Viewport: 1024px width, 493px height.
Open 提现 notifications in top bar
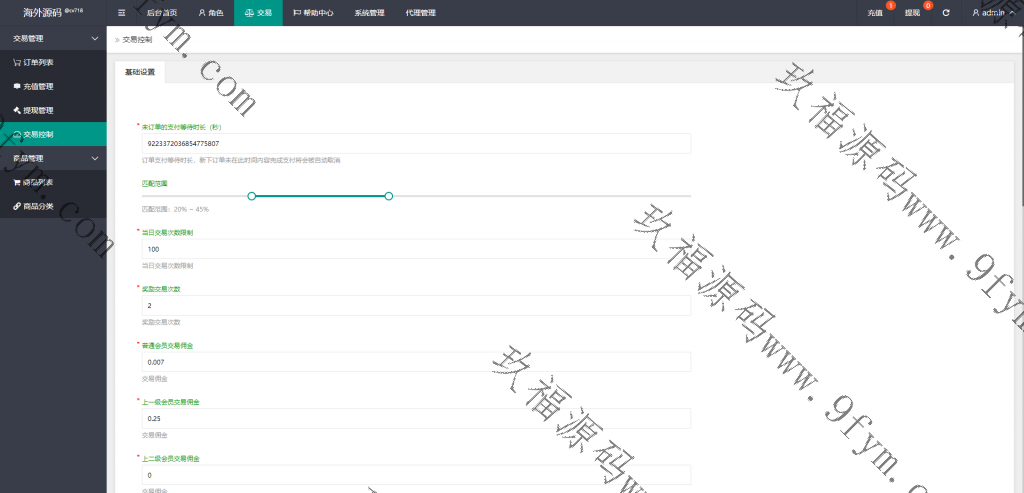[912, 12]
